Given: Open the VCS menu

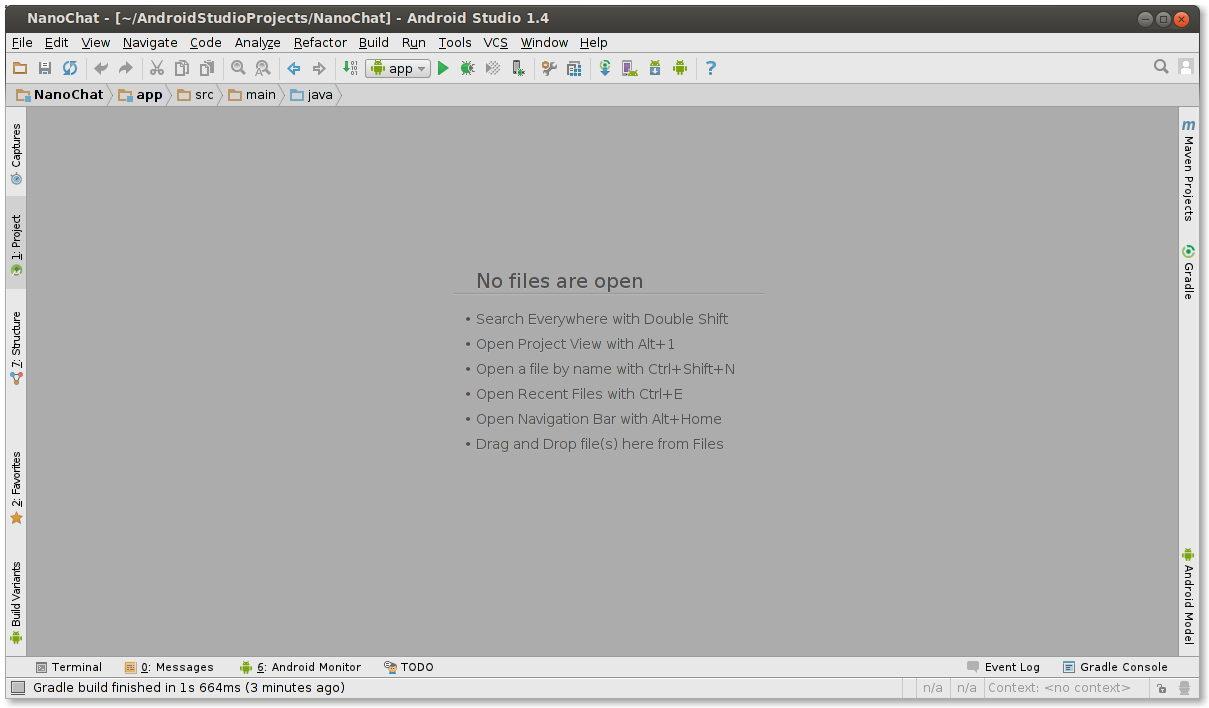Looking at the screenshot, I should tap(496, 43).
